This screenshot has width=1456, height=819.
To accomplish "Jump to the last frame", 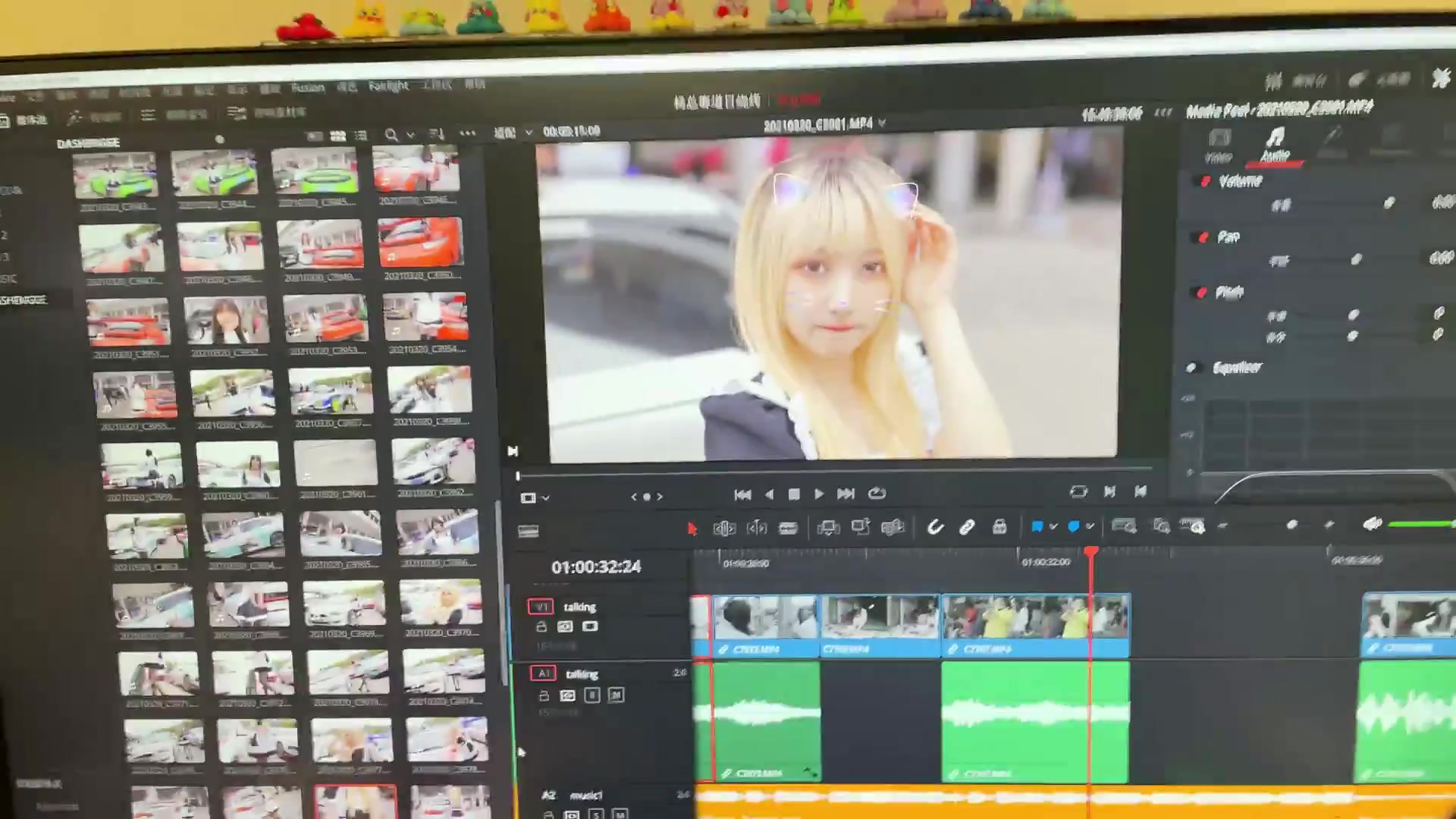I will [846, 494].
